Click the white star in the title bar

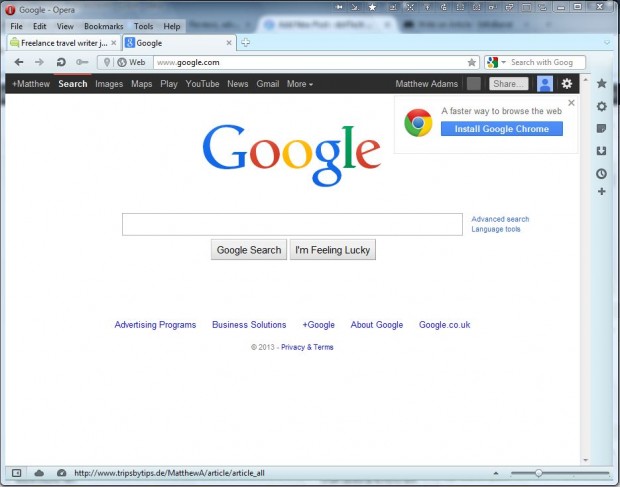tap(372, 7)
